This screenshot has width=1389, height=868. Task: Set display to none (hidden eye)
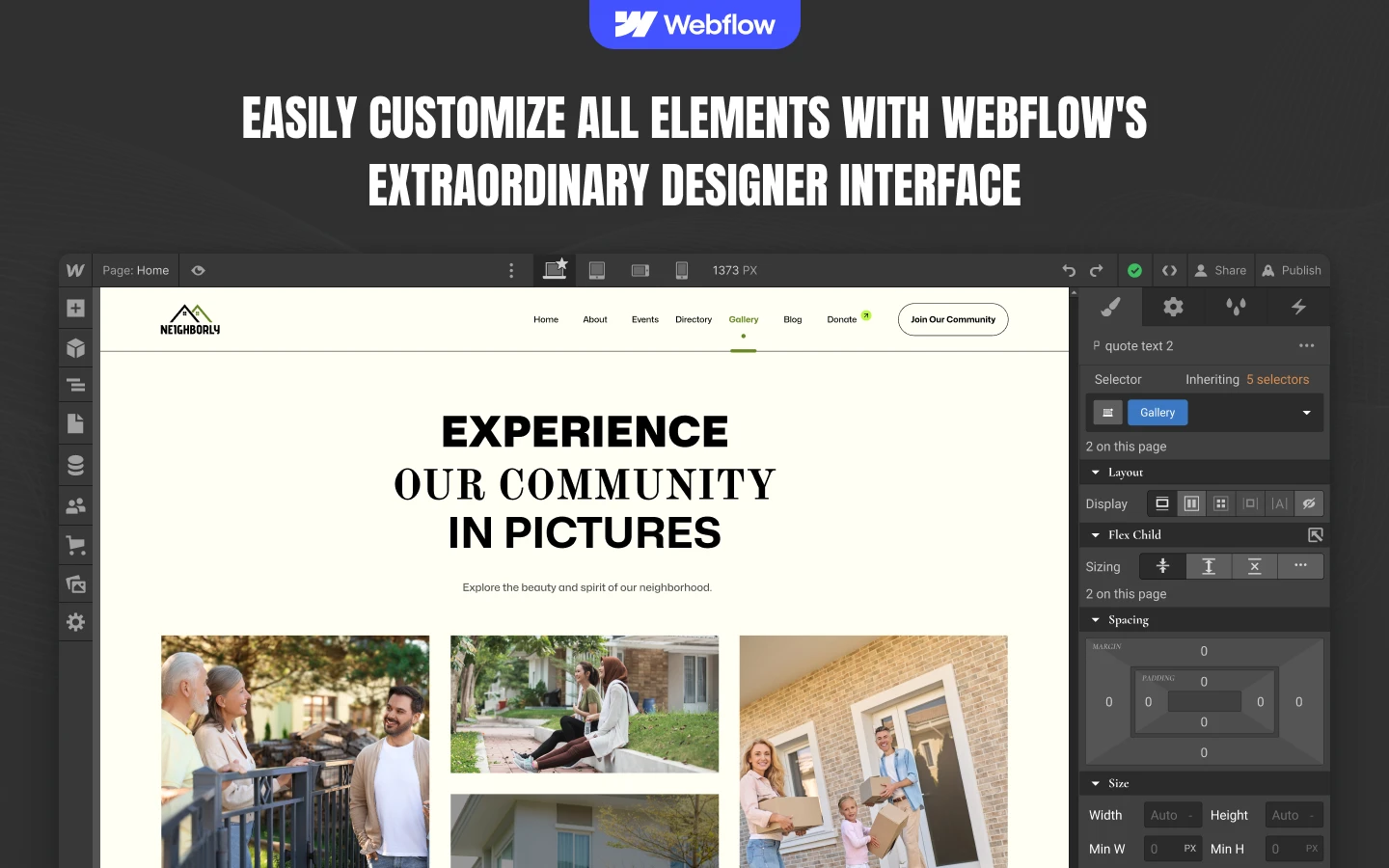(1308, 503)
